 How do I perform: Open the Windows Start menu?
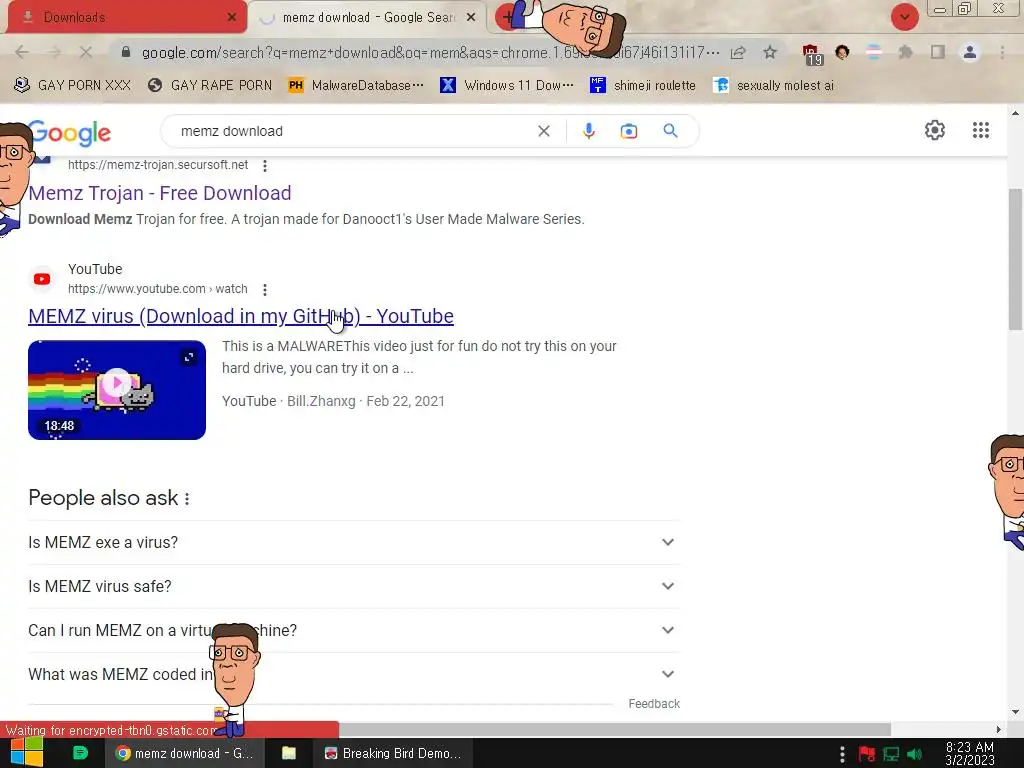pos(27,753)
